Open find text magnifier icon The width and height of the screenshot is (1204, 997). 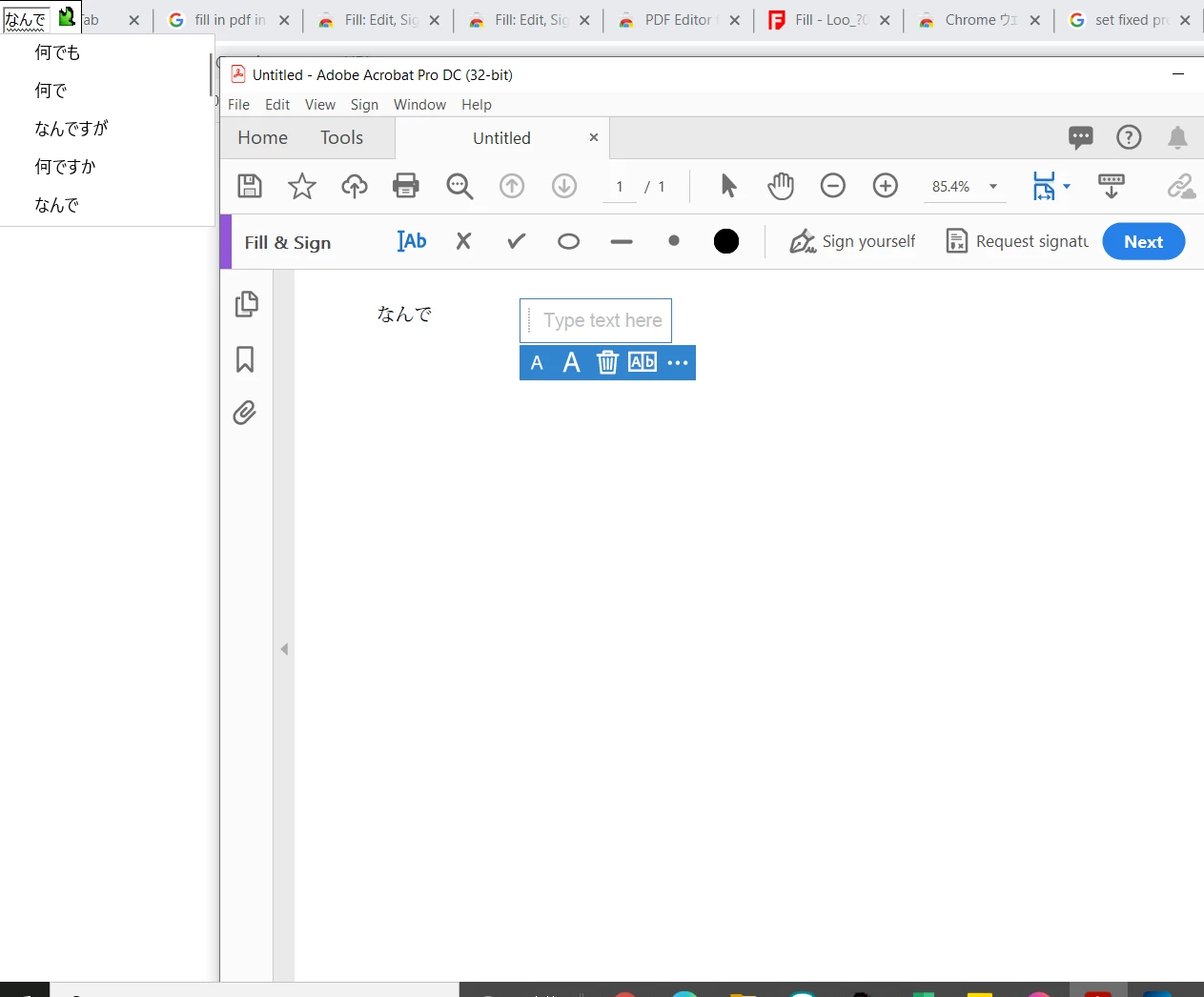459,186
